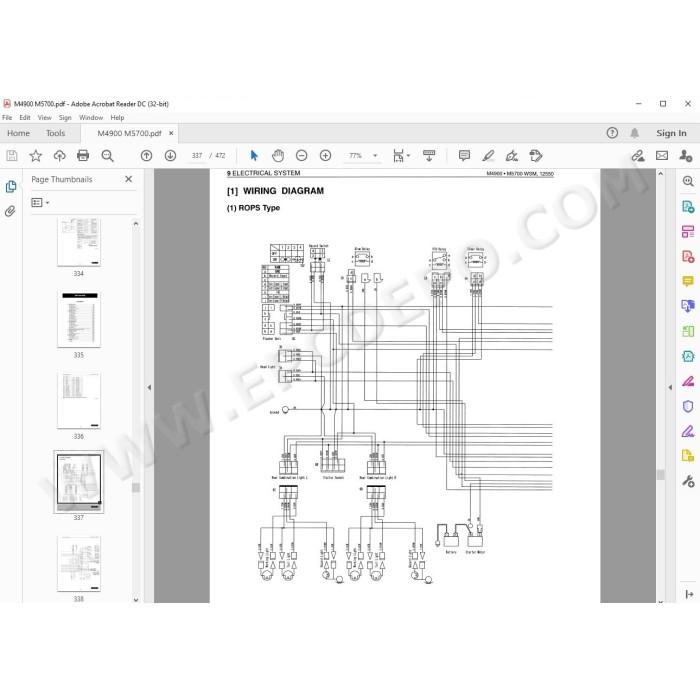Image resolution: width=700 pixels, height=700 pixels.
Task: Zoom in with the plus button
Action: (325, 156)
